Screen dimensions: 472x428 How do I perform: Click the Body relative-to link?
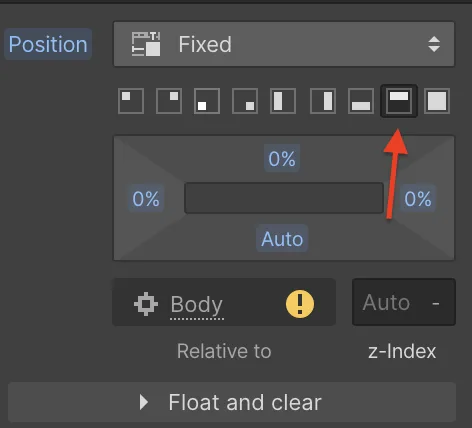pyautogui.click(x=197, y=304)
